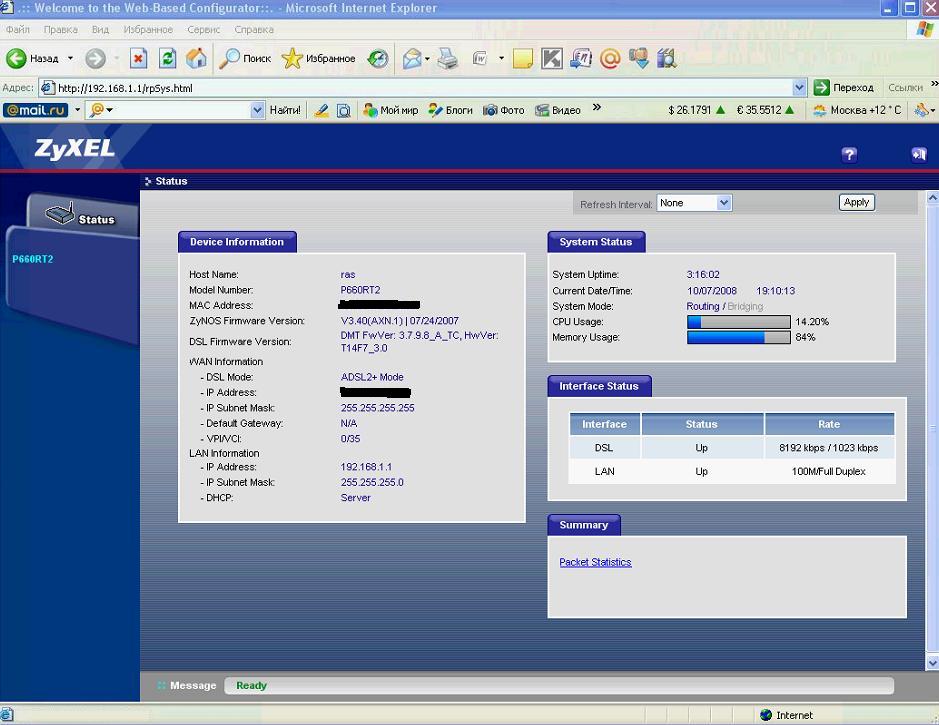
Task: Refresh the page using the green arrows icon
Action: (x=168, y=59)
